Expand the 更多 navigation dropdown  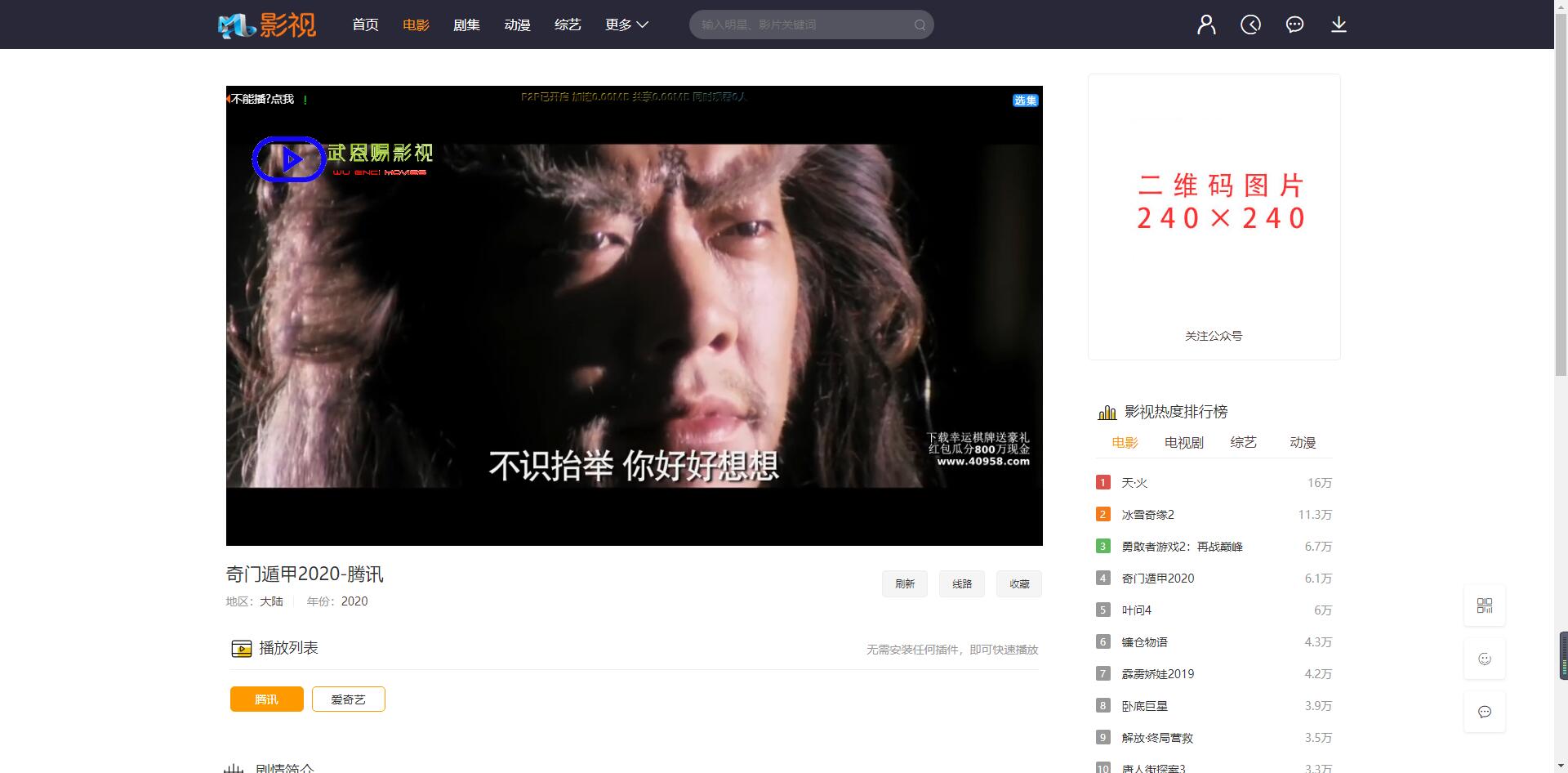(626, 25)
